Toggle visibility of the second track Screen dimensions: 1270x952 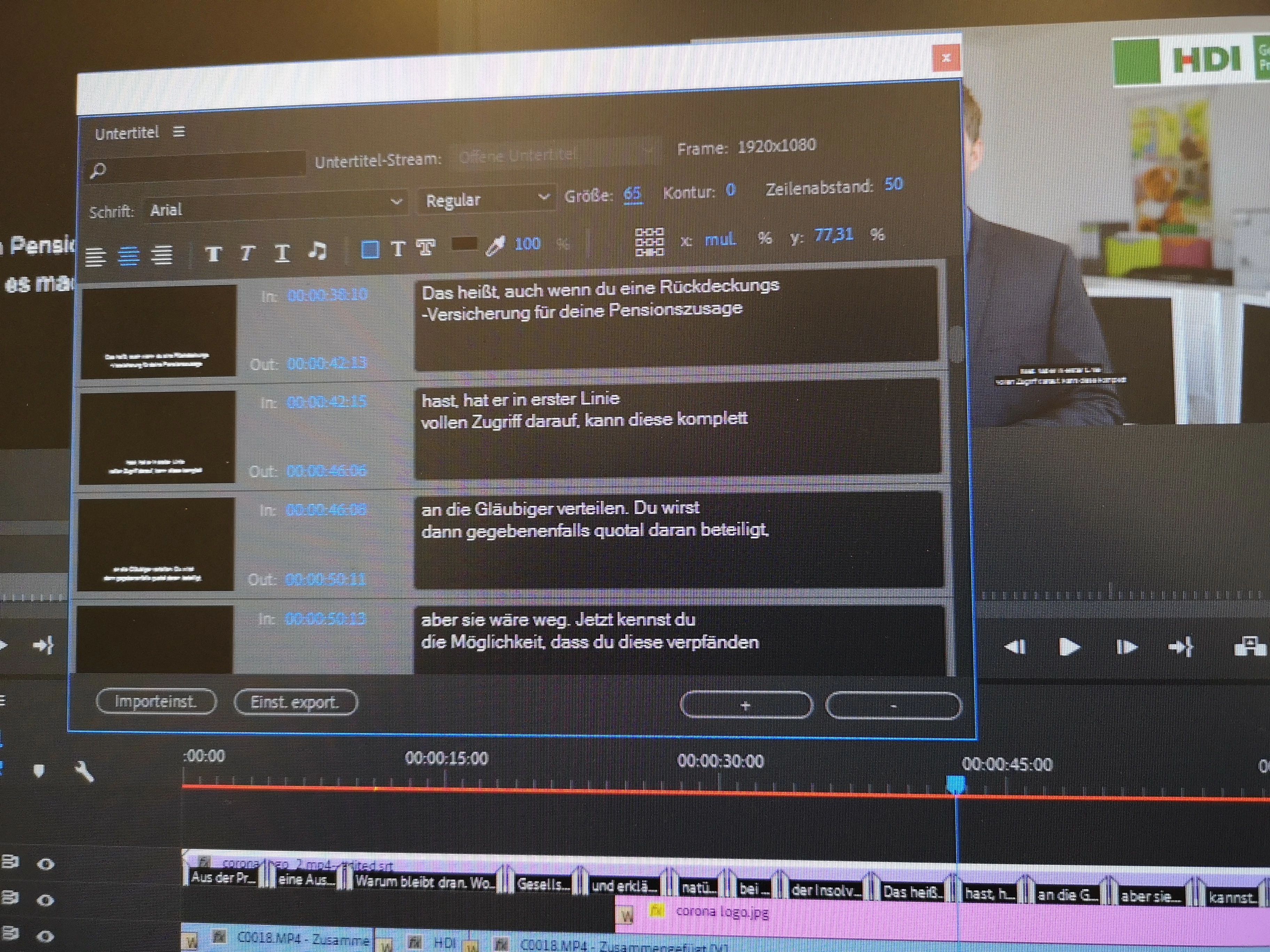pyautogui.click(x=45, y=900)
